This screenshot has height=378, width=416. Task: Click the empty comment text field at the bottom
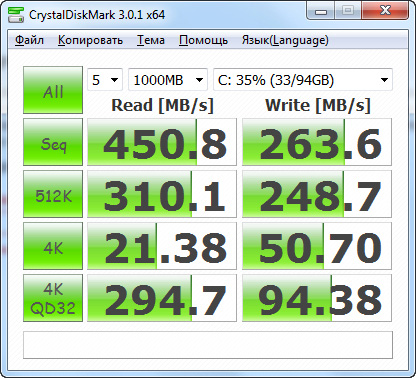[208, 345]
